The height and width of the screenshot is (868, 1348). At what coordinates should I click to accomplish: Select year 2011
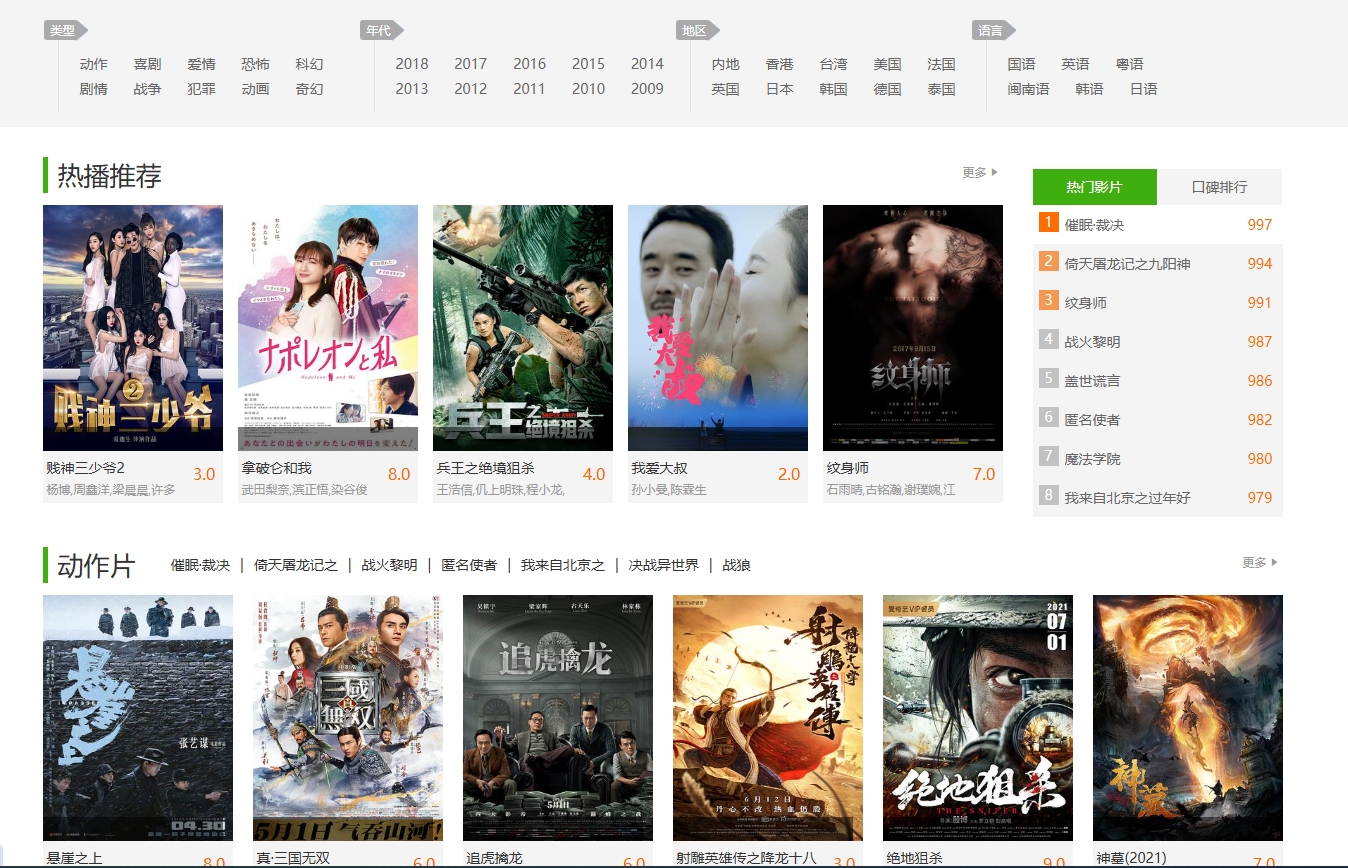click(530, 89)
